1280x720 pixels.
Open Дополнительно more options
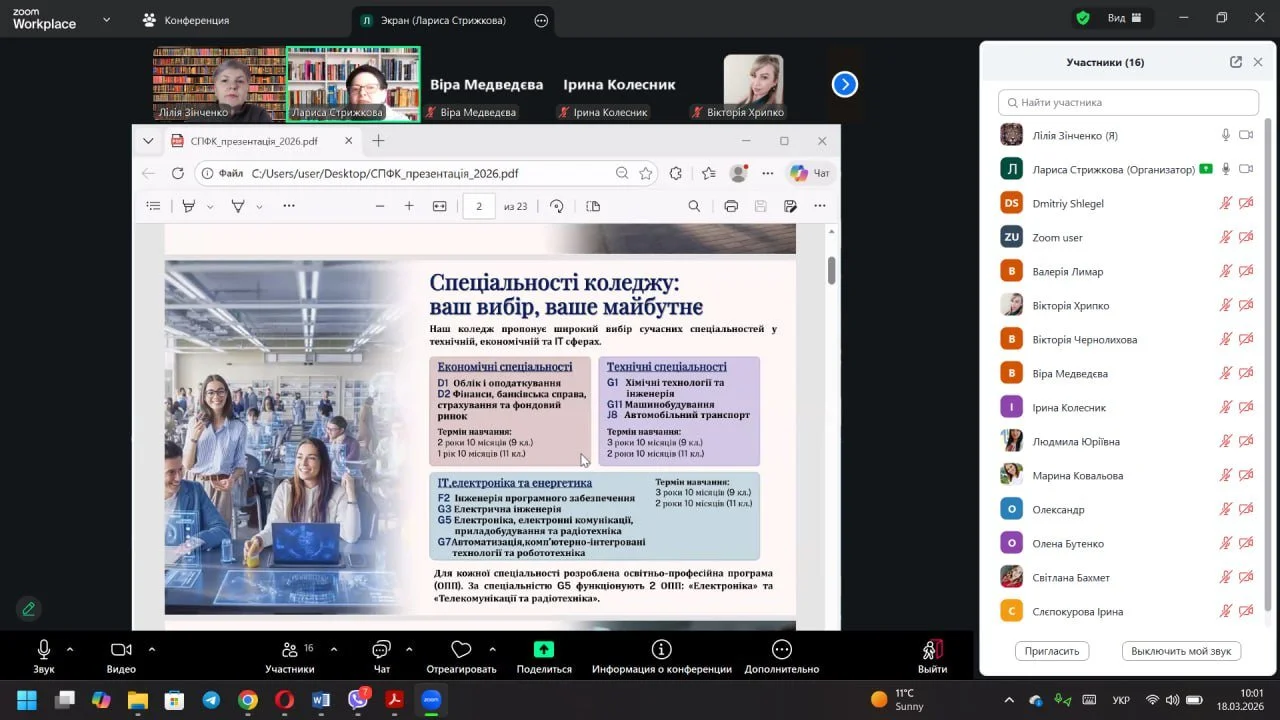point(782,656)
